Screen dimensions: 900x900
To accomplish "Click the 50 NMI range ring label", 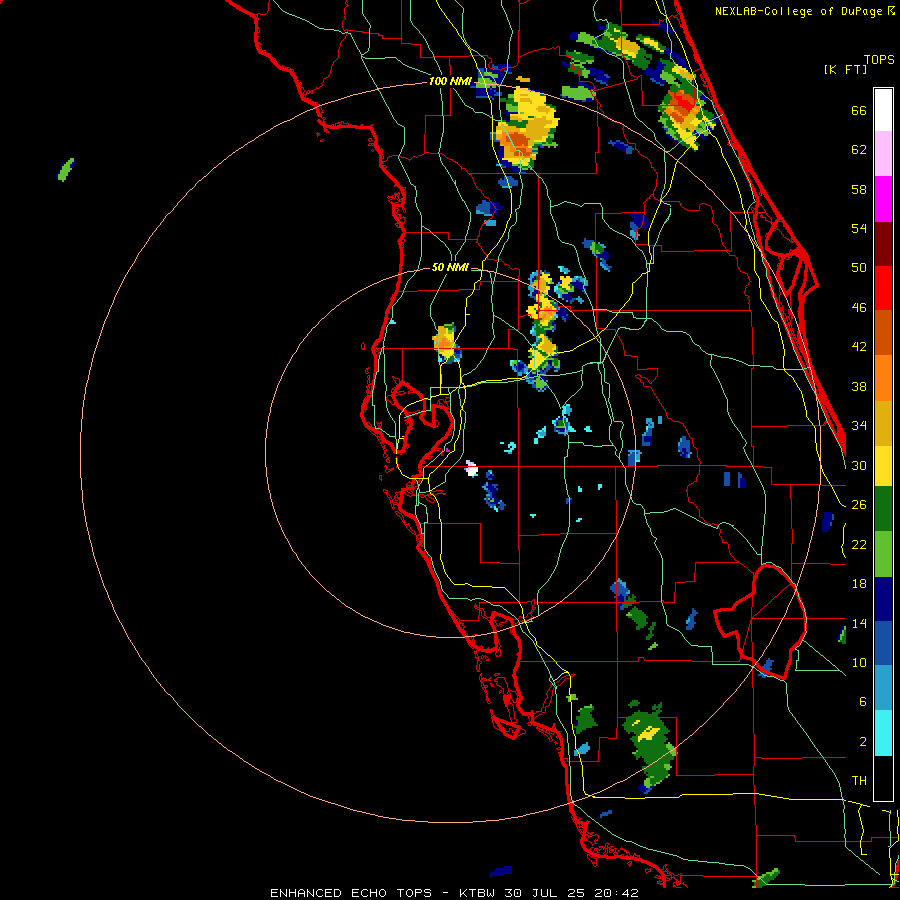I will (x=450, y=267).
